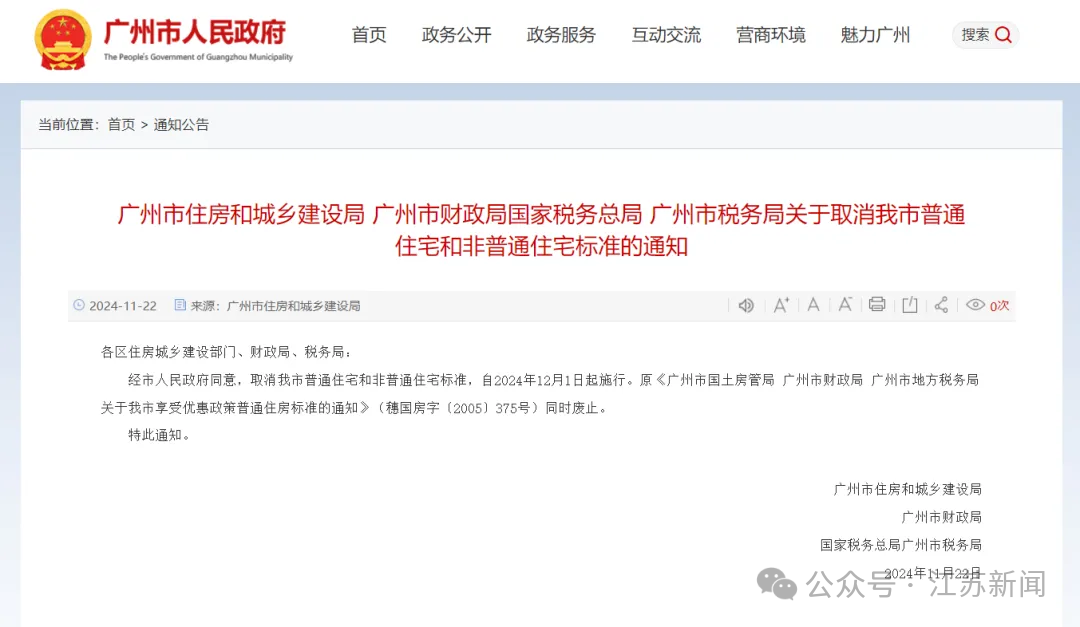Click the magnifying glass search icon

(x=1004, y=35)
